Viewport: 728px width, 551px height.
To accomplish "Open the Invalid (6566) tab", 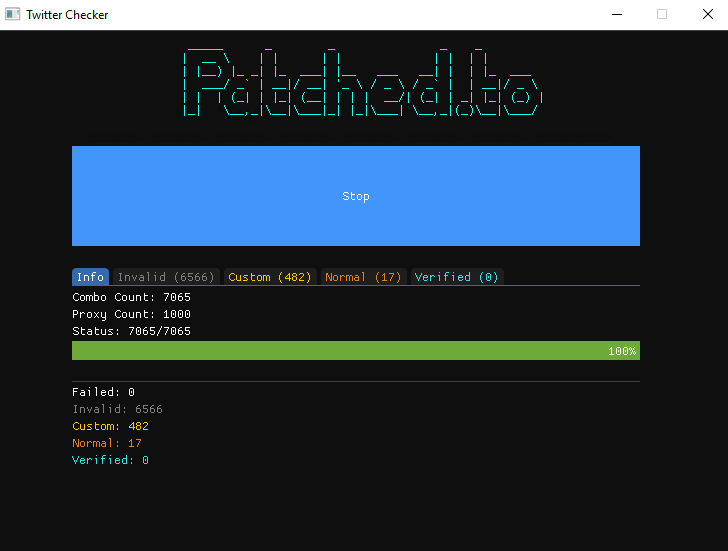I will [166, 277].
